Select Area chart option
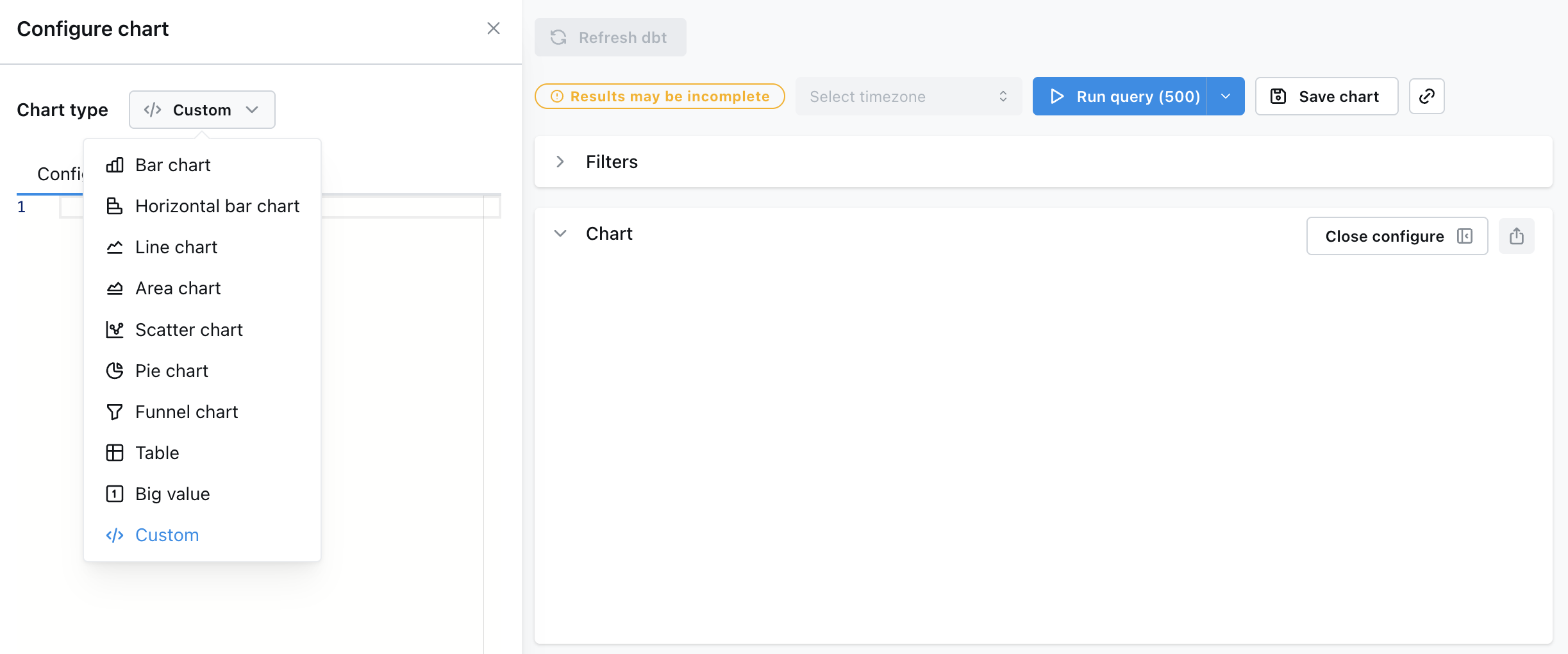This screenshot has height=654, width=1568. tap(202, 288)
